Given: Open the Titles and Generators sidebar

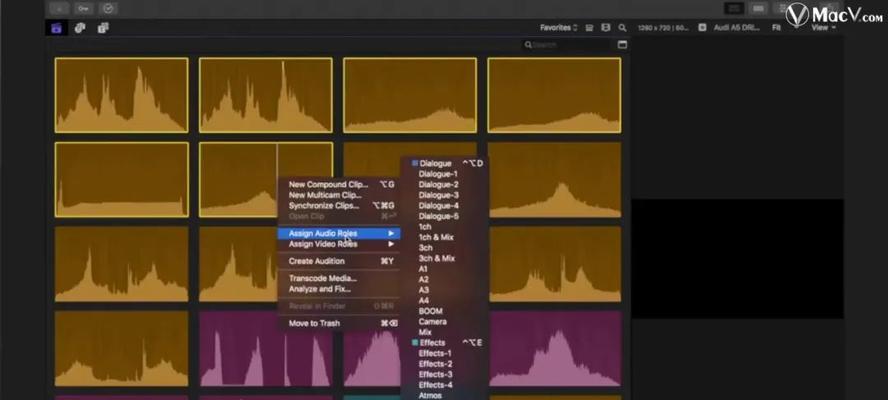Looking at the screenshot, I should pyautogui.click(x=103, y=28).
